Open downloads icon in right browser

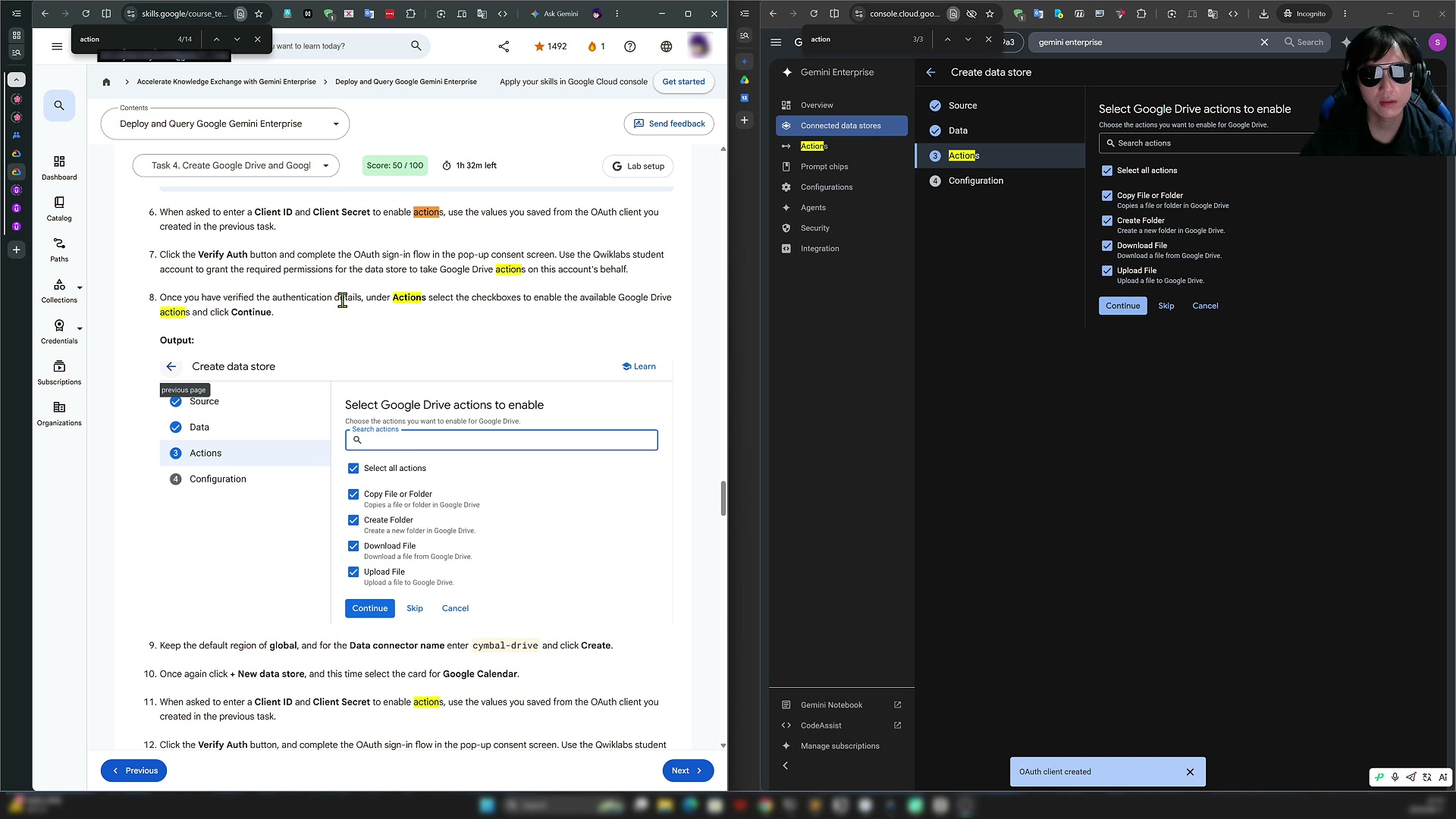1263,14
